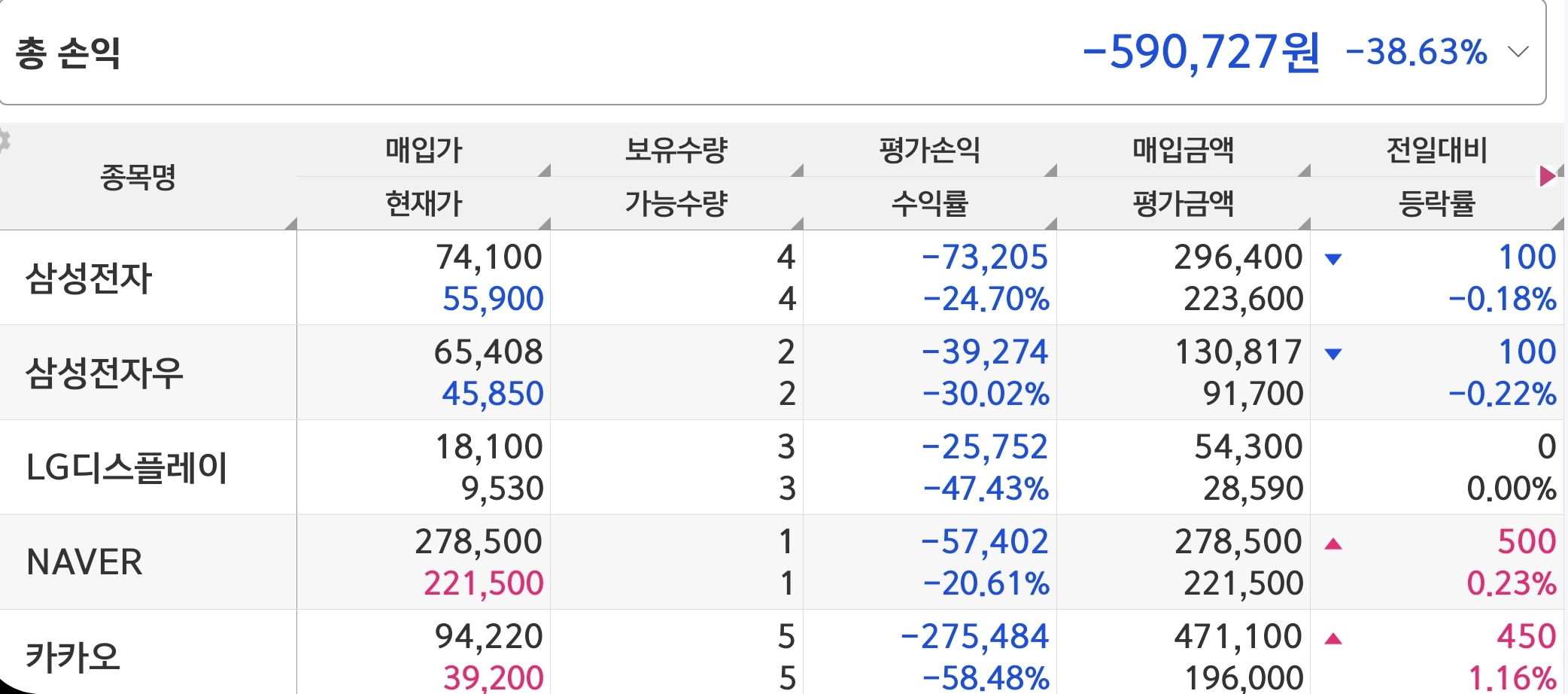1568x694 pixels.
Task: Select the total return -38.63% value
Action: [x=1416, y=53]
